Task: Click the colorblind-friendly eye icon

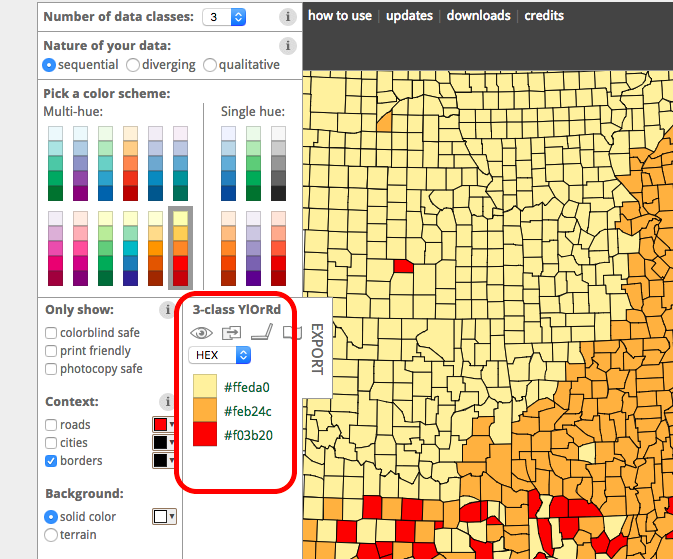Action: pyautogui.click(x=201, y=333)
